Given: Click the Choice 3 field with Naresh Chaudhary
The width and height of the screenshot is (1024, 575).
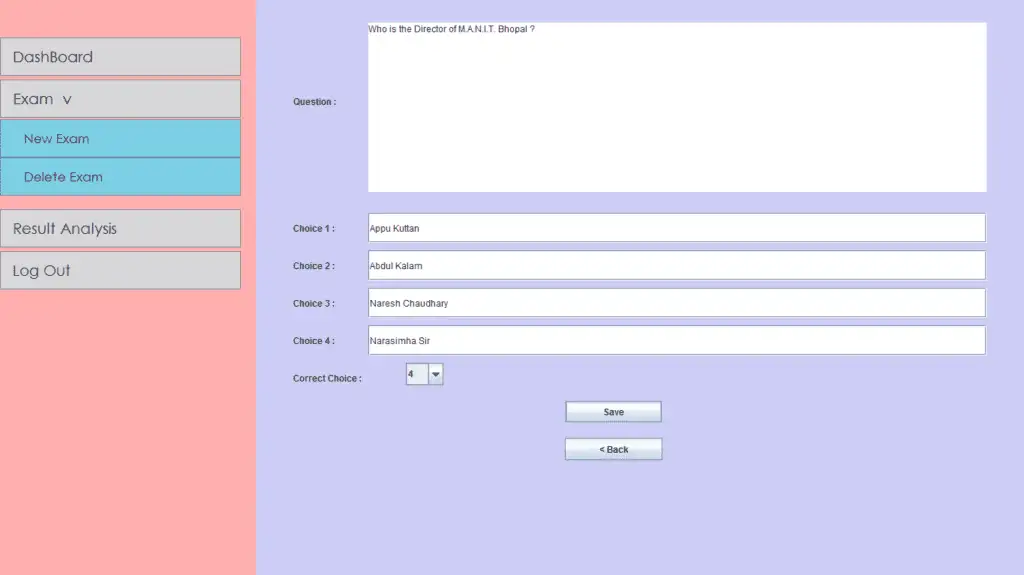Looking at the screenshot, I should click(x=677, y=303).
